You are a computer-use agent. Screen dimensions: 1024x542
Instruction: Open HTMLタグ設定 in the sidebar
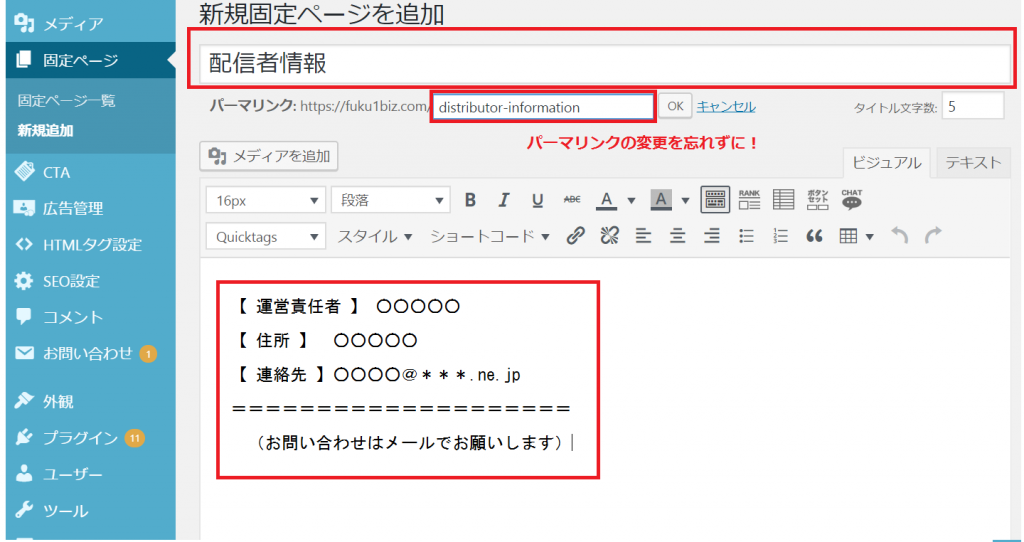[x=90, y=245]
